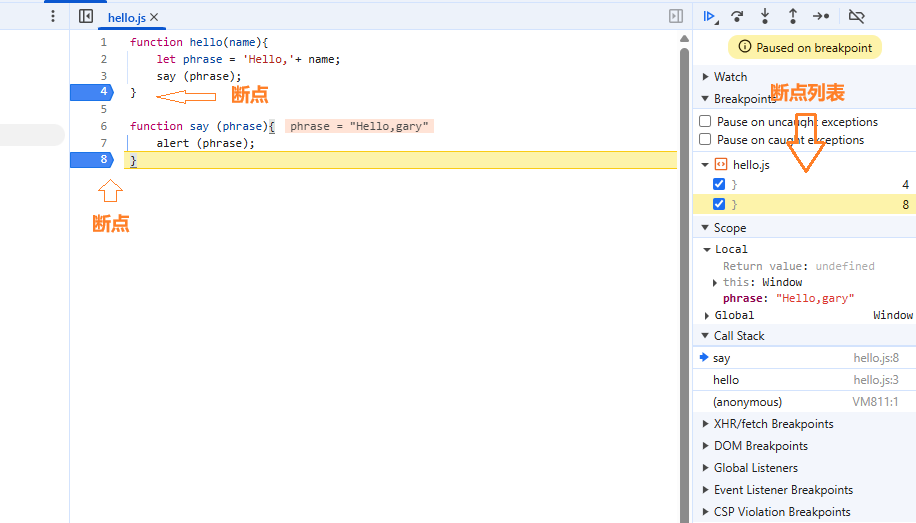Enable Pause on uncaught exceptions
916x523 pixels.
[705, 121]
